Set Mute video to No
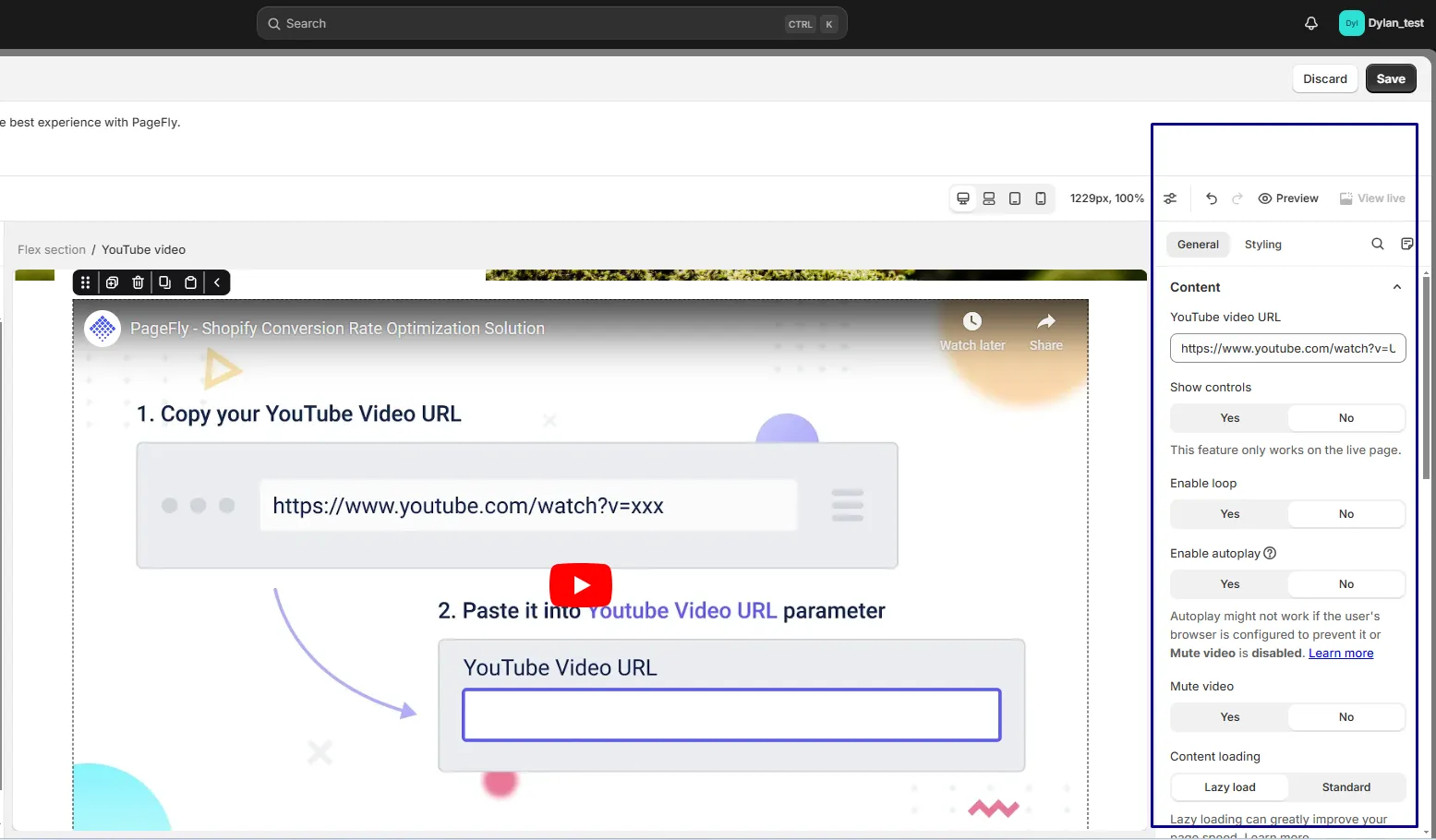This screenshot has width=1436, height=840. coord(1346,717)
